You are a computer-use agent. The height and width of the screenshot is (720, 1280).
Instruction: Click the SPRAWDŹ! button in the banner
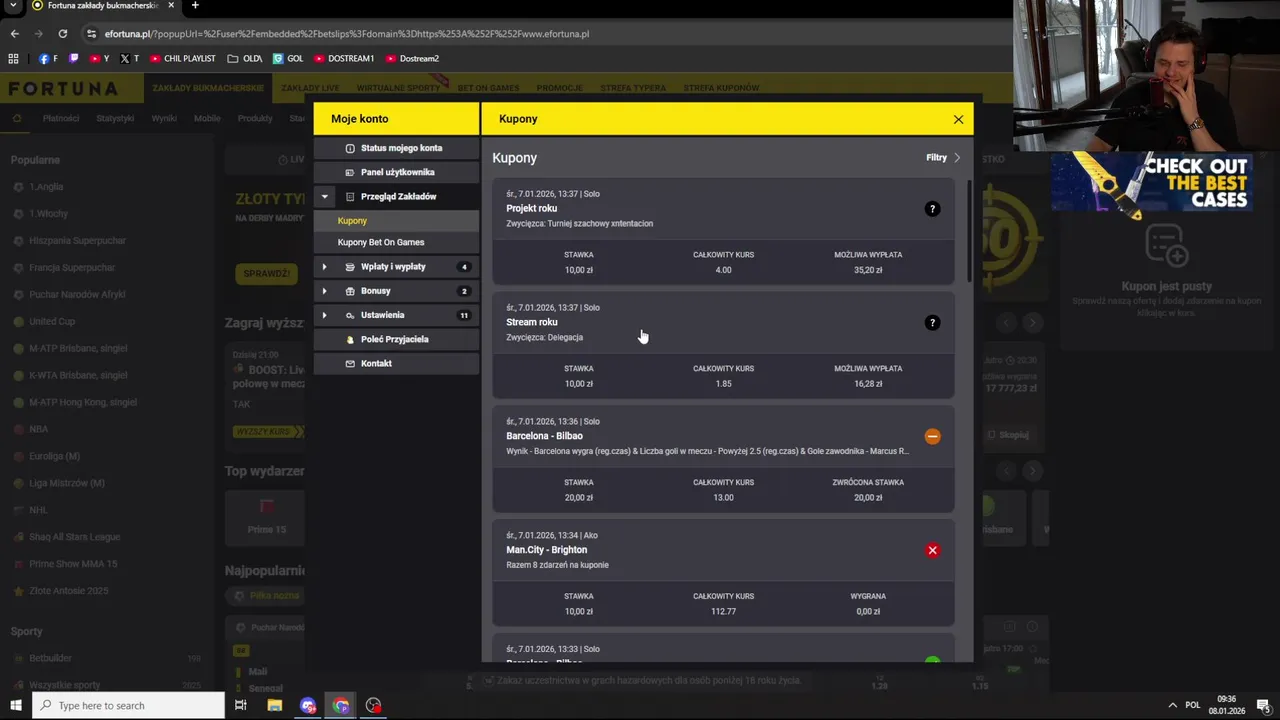[266, 273]
